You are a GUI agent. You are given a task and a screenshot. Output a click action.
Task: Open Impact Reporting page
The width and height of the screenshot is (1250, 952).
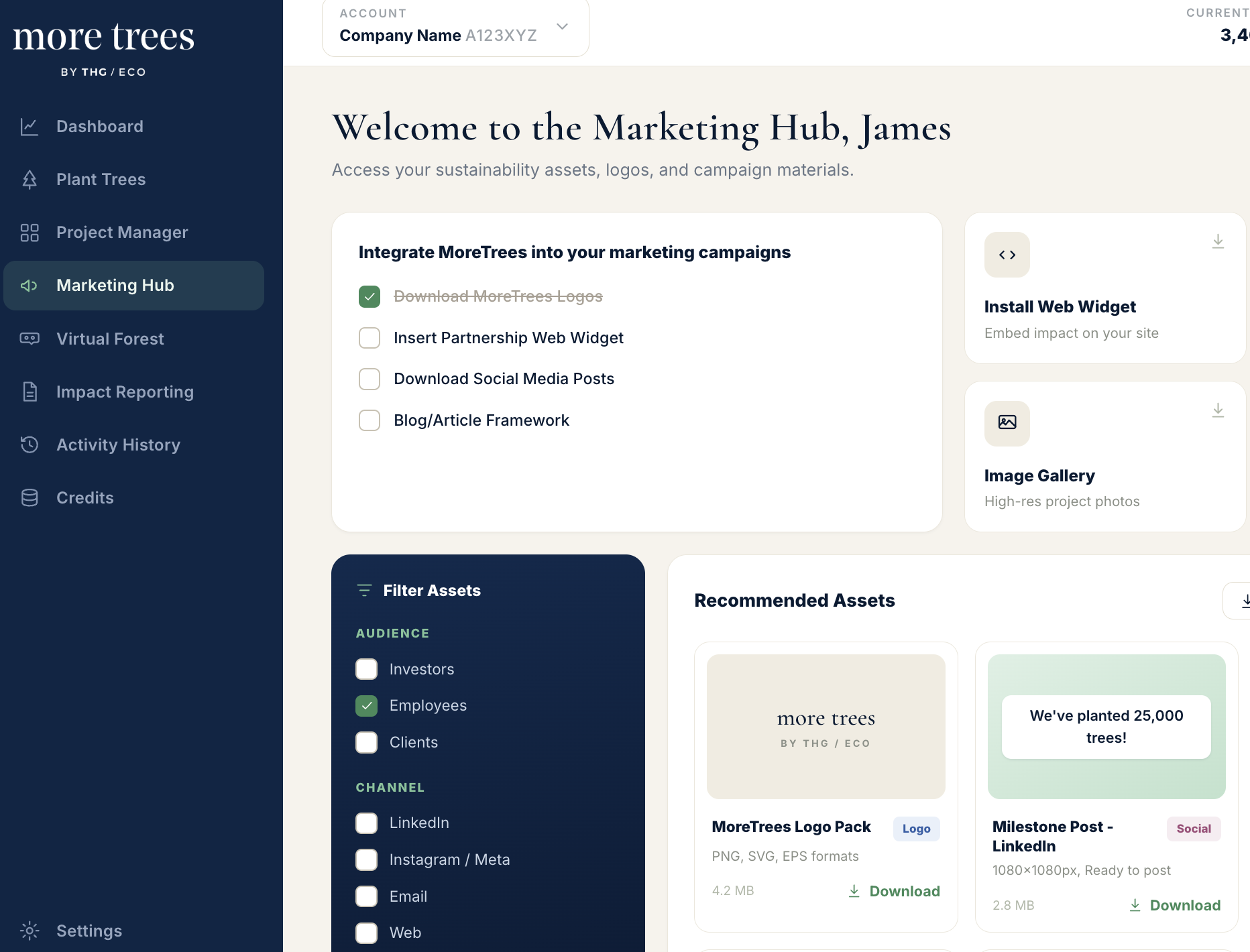point(134,392)
